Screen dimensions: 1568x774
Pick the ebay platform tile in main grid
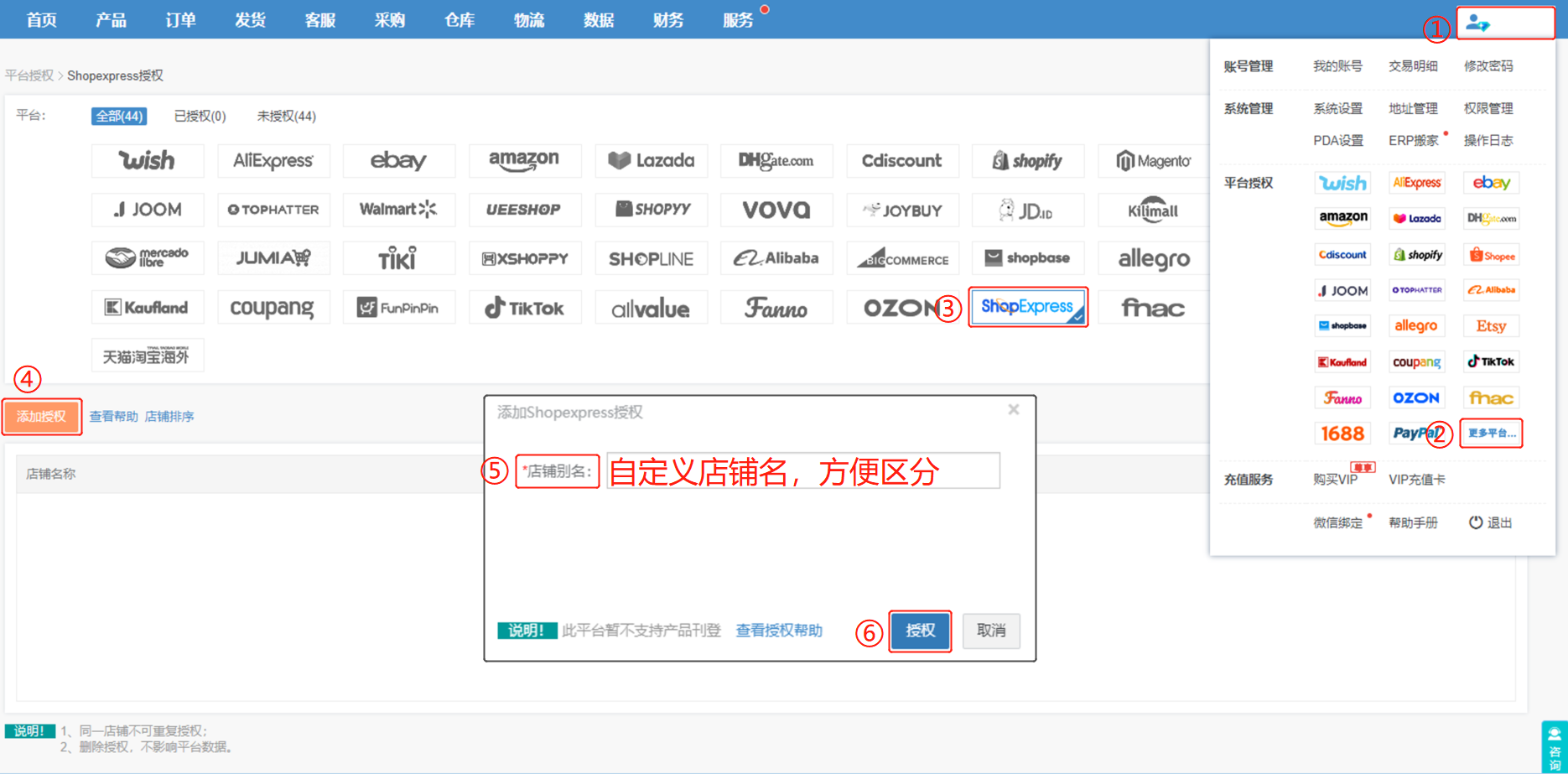click(399, 160)
